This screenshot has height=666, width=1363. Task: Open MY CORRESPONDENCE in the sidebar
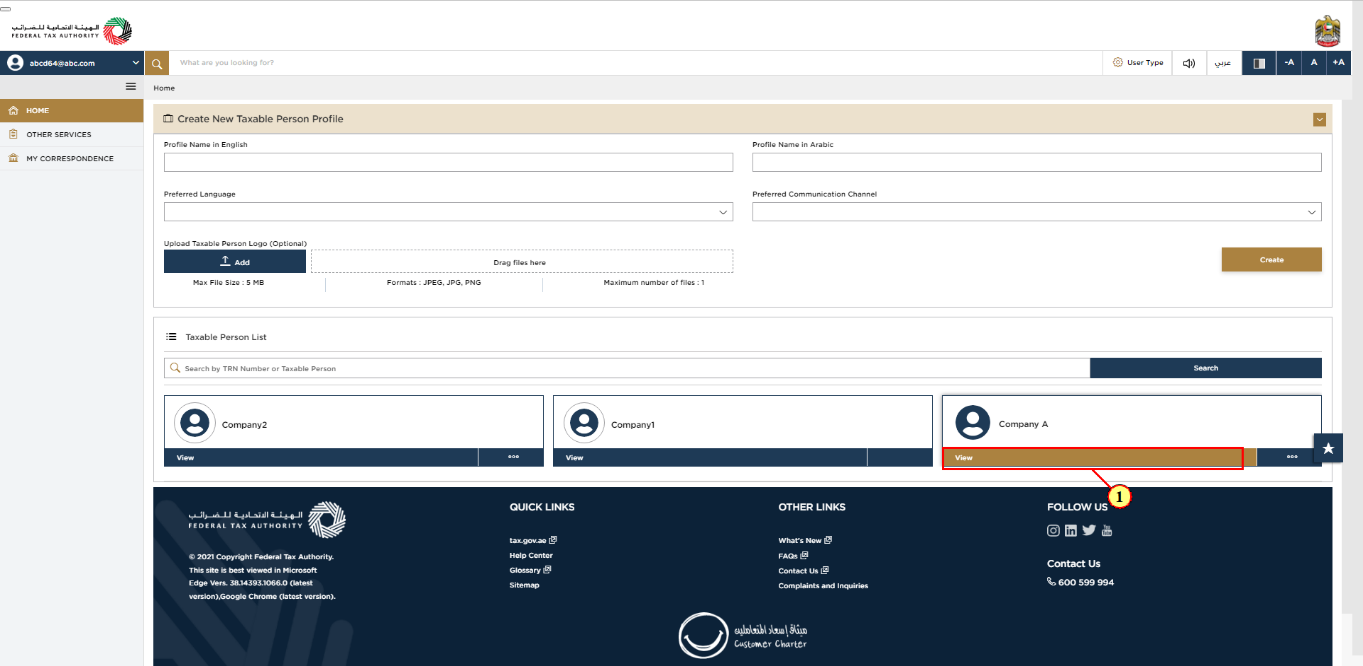(72, 158)
